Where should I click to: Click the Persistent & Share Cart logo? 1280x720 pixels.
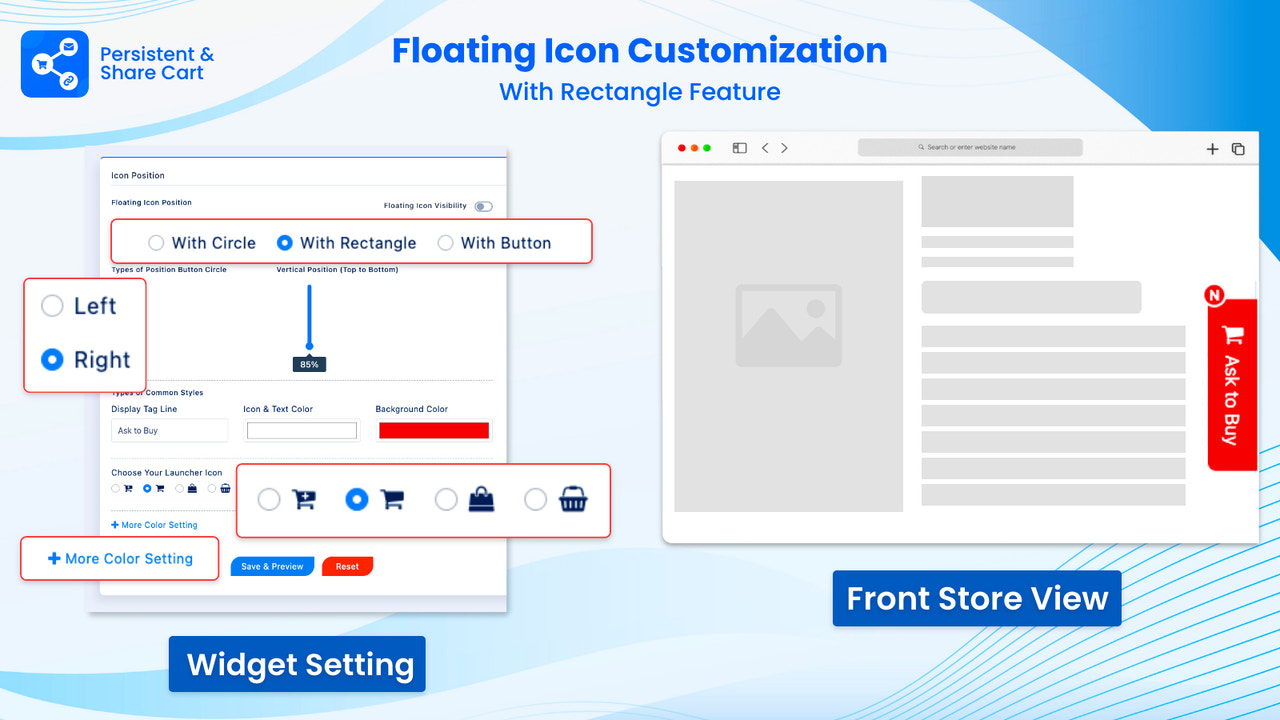point(55,63)
